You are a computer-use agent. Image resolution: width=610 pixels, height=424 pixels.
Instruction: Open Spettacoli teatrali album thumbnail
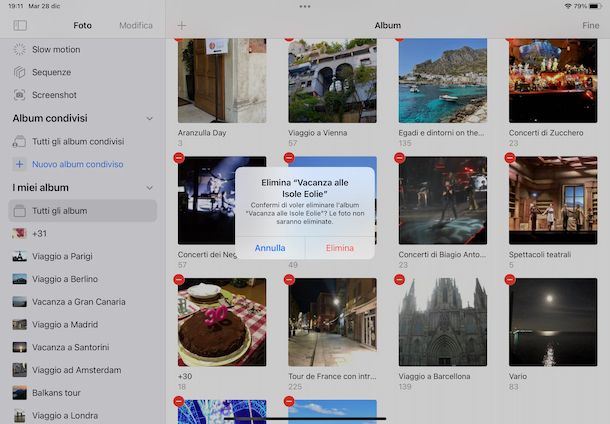[553, 200]
